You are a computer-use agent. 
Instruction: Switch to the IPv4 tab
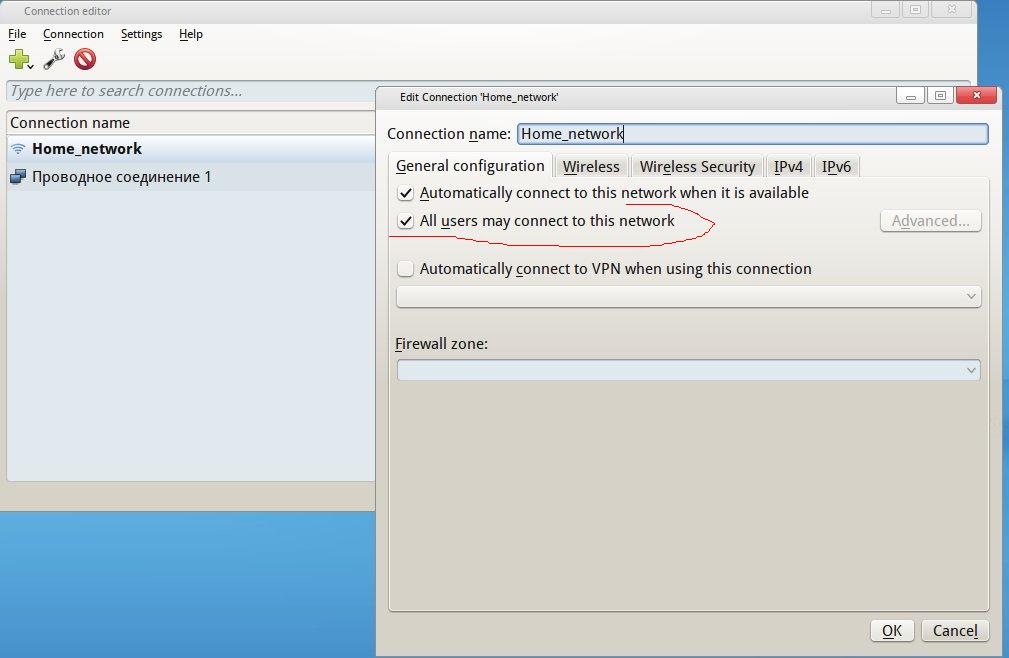point(788,167)
